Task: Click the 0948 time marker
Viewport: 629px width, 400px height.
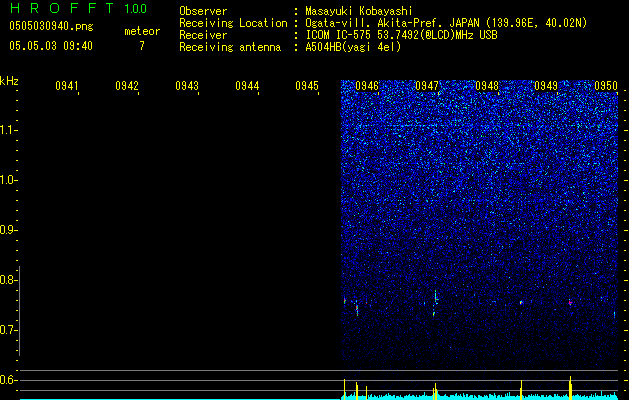Action: coord(487,86)
